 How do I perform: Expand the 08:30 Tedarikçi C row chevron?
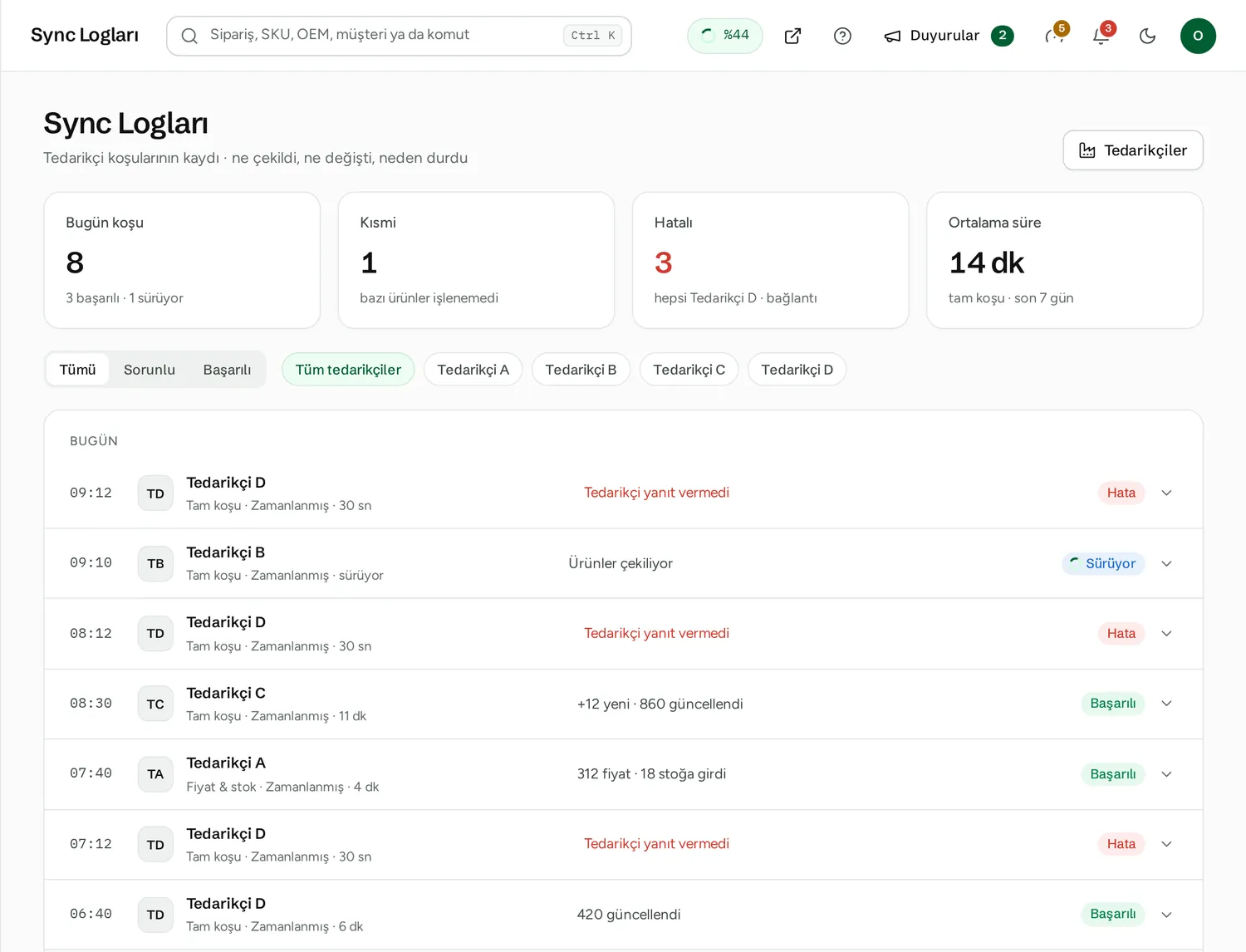(x=1166, y=704)
